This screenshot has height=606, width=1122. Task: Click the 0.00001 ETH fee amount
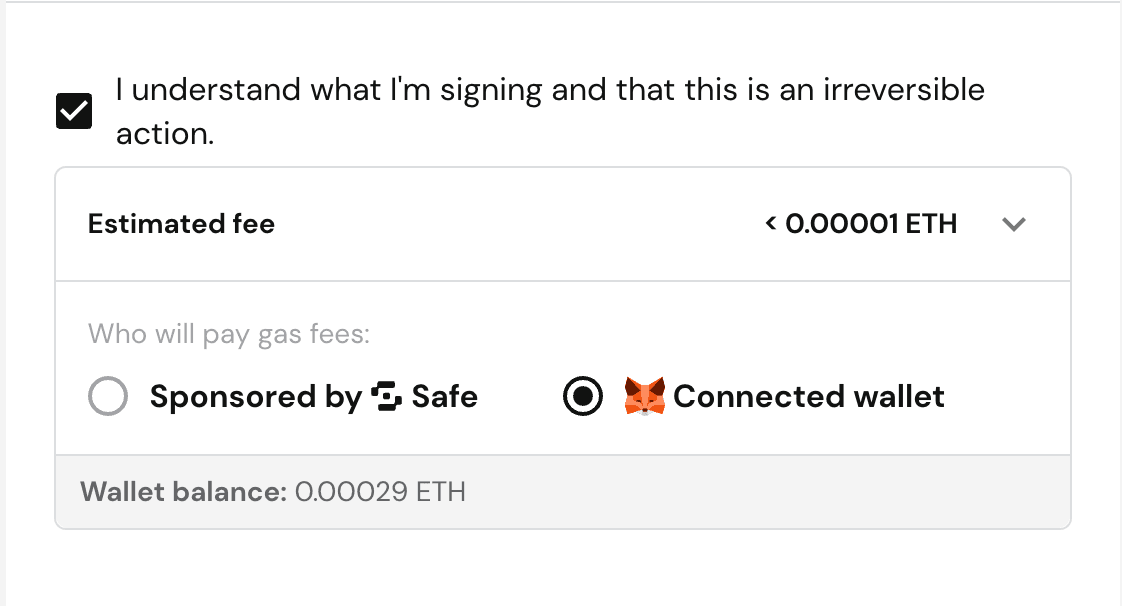click(860, 224)
